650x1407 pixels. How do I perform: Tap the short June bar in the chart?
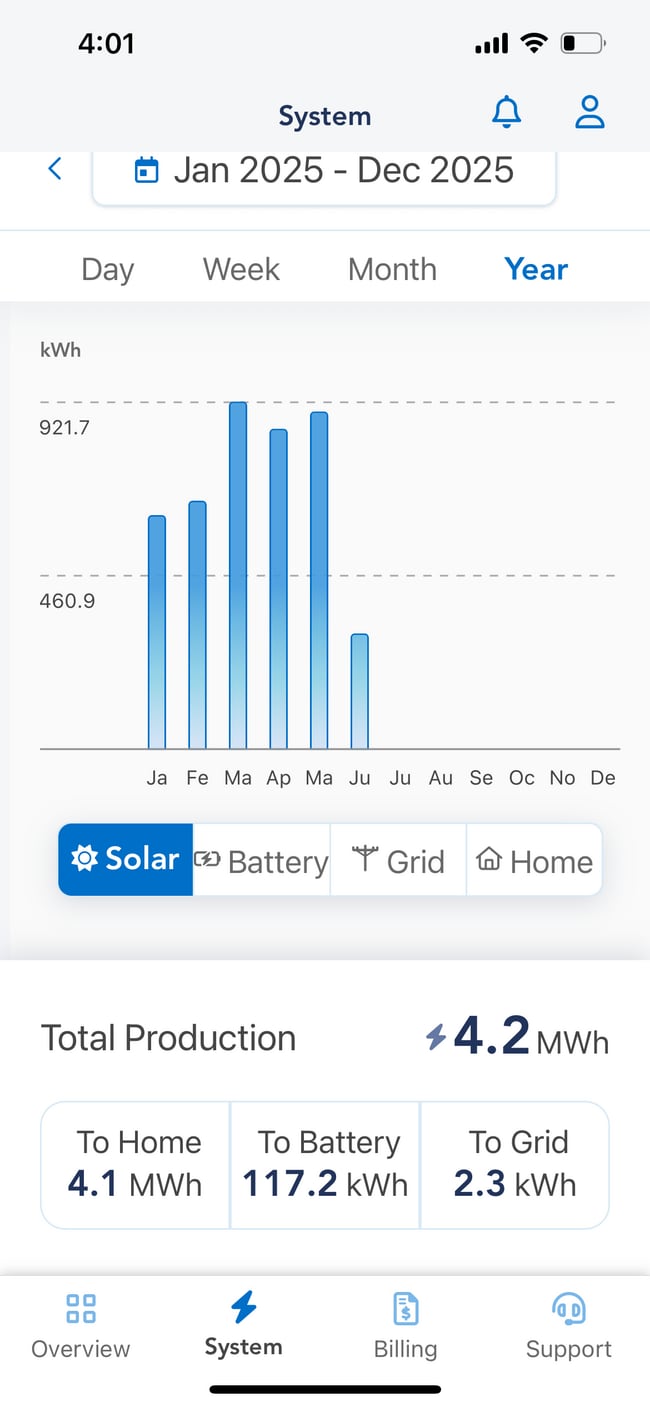359,691
